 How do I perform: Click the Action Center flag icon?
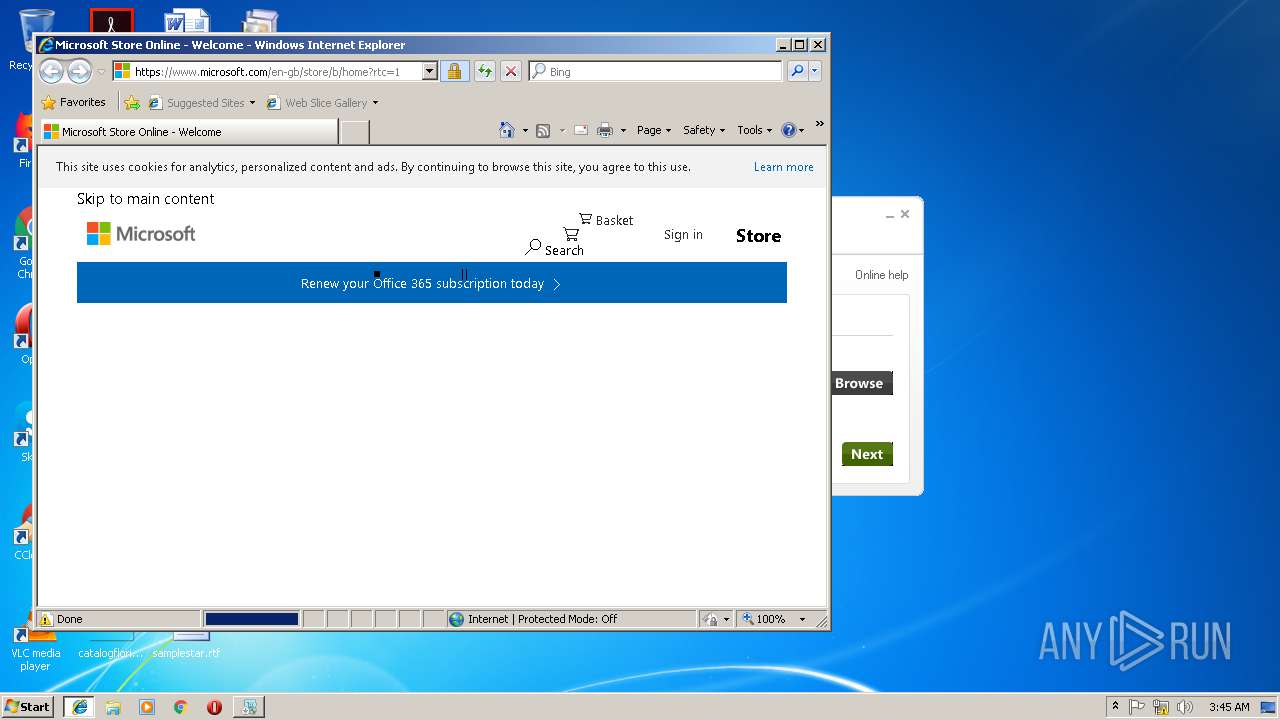[x=1137, y=706]
